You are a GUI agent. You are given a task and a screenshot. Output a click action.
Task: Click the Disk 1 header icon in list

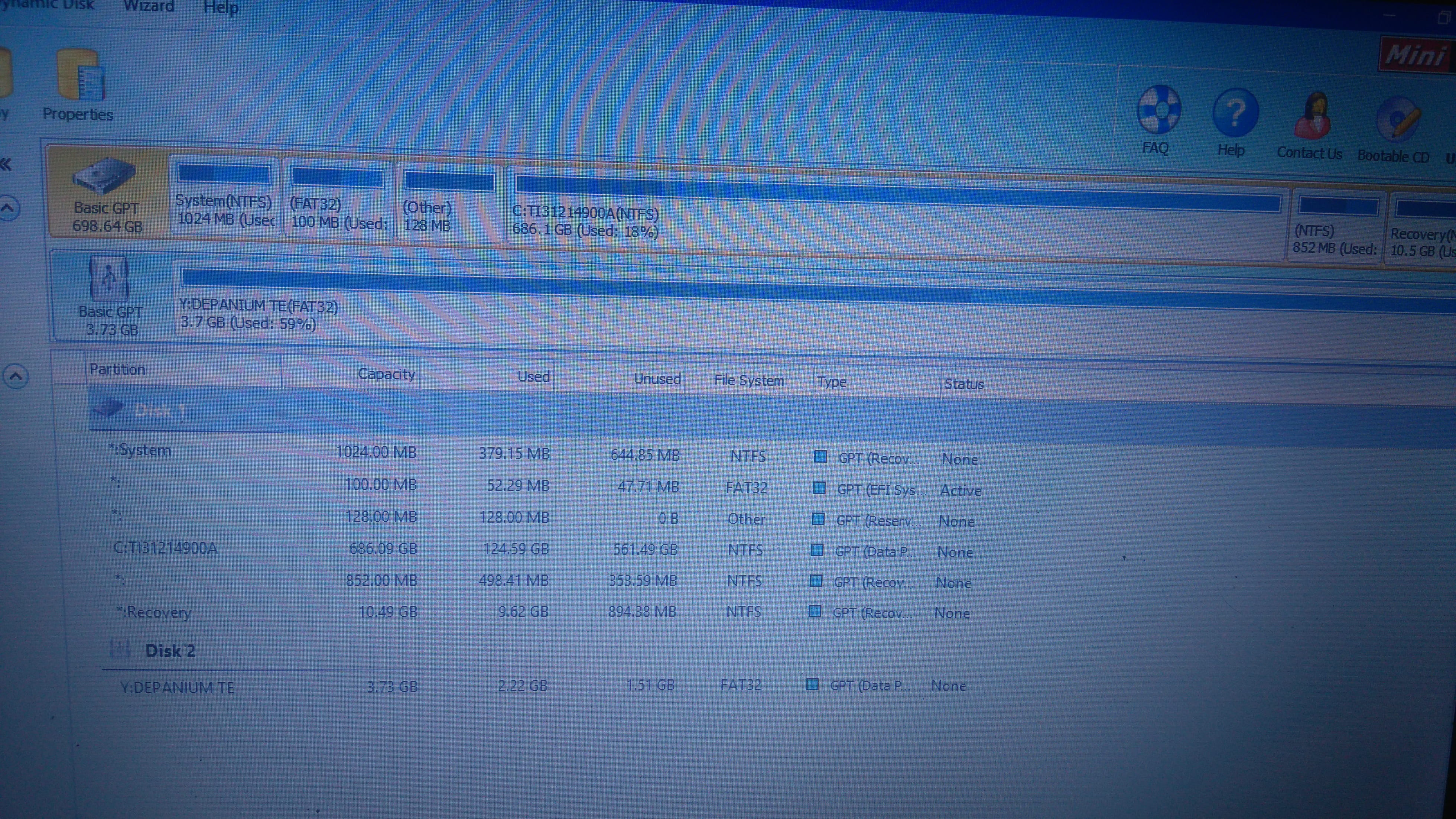107,408
